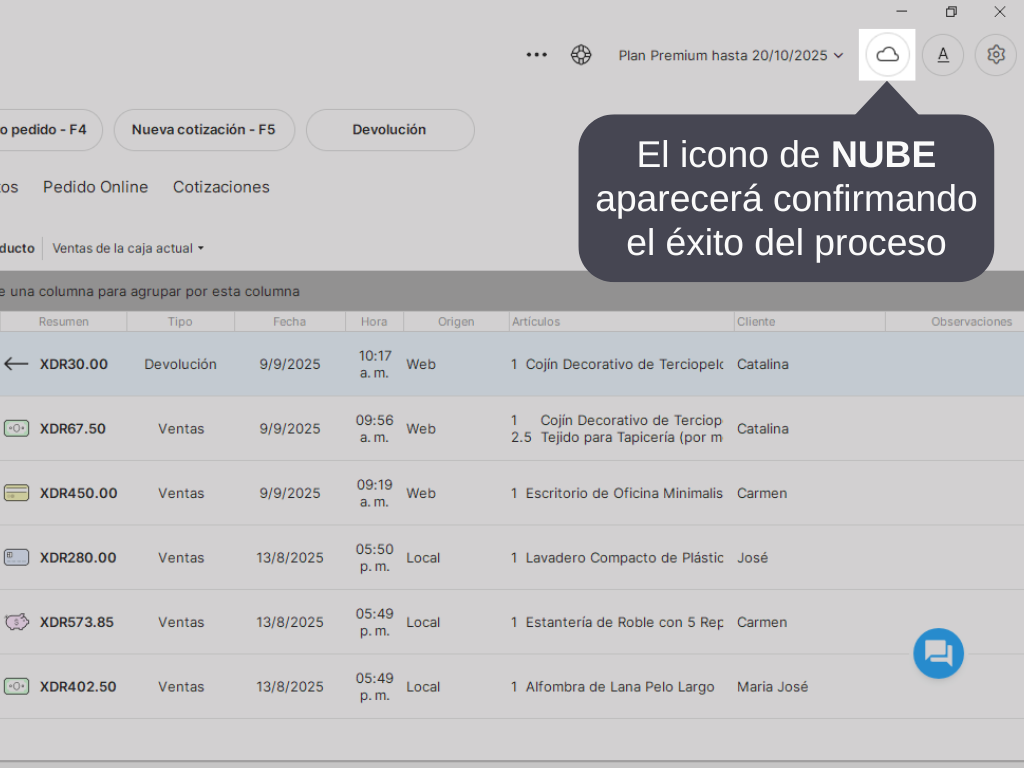The width and height of the screenshot is (1024, 768).
Task: Click the 09:56 a. m. time cell
Action: click(375, 429)
